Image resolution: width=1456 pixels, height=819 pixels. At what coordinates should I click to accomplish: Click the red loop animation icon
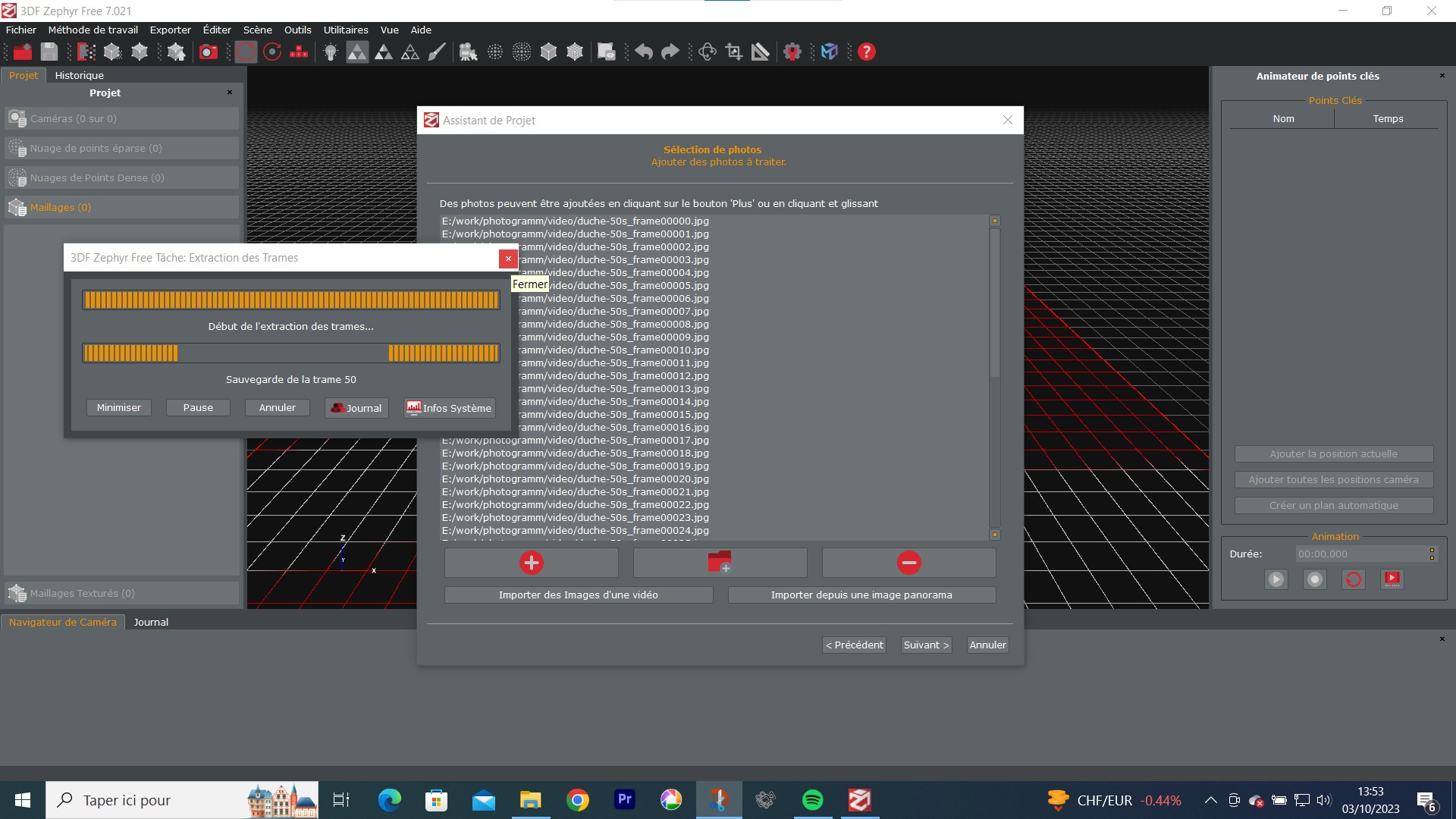click(x=1354, y=579)
